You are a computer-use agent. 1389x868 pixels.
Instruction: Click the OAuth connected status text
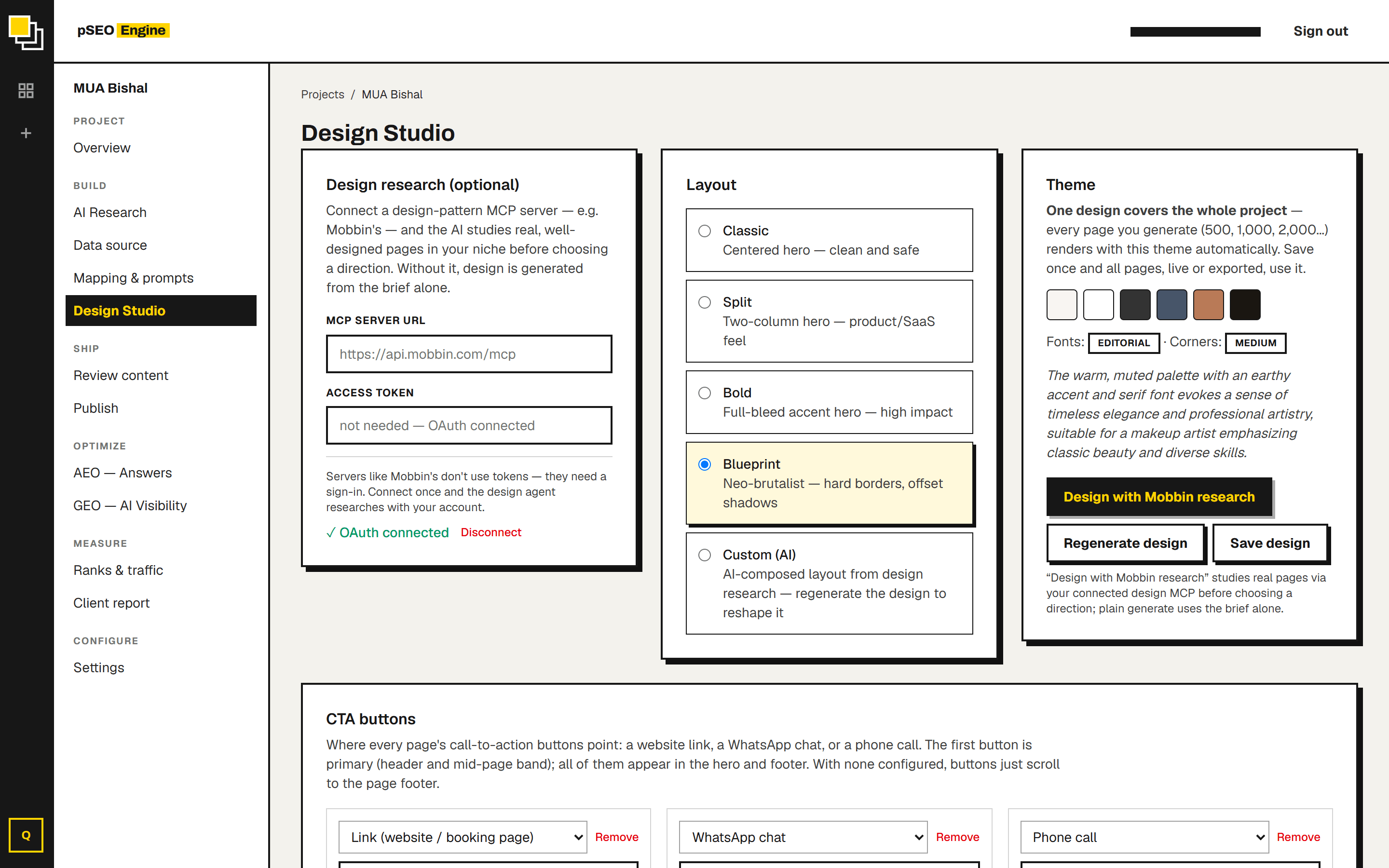[387, 532]
